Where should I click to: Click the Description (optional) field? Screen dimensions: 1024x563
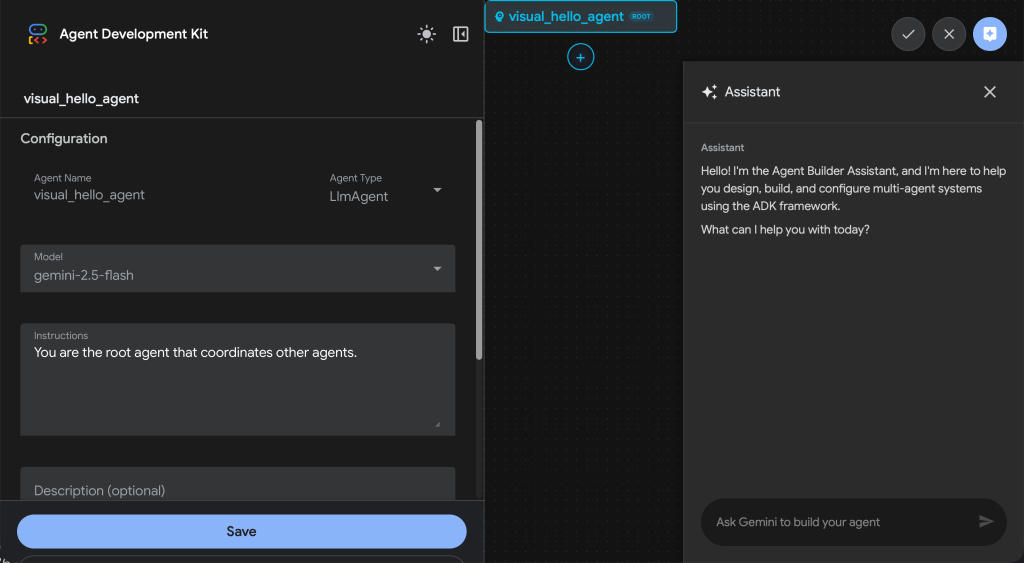tap(237, 490)
